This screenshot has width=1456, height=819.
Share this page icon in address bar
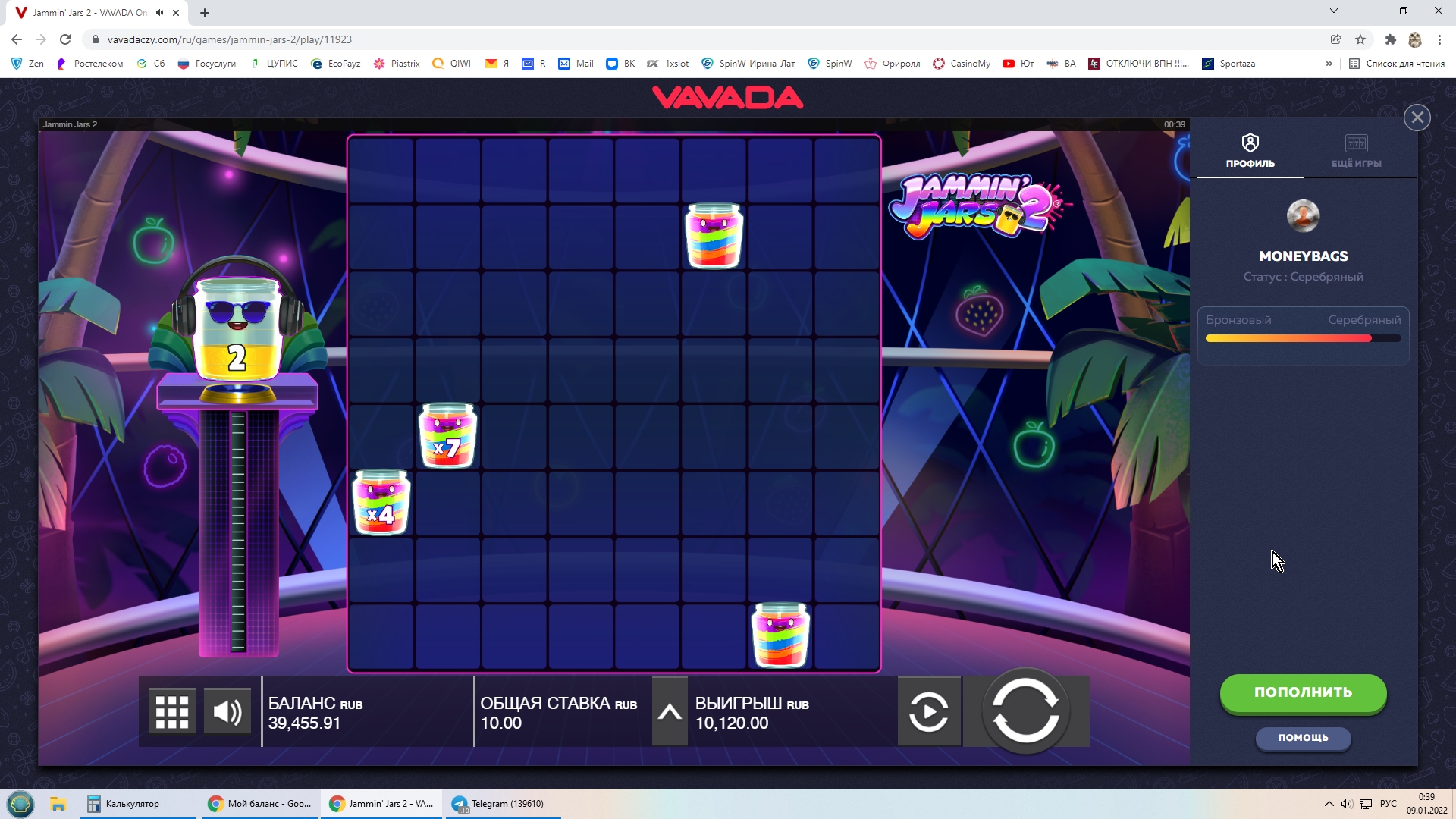tap(1335, 39)
